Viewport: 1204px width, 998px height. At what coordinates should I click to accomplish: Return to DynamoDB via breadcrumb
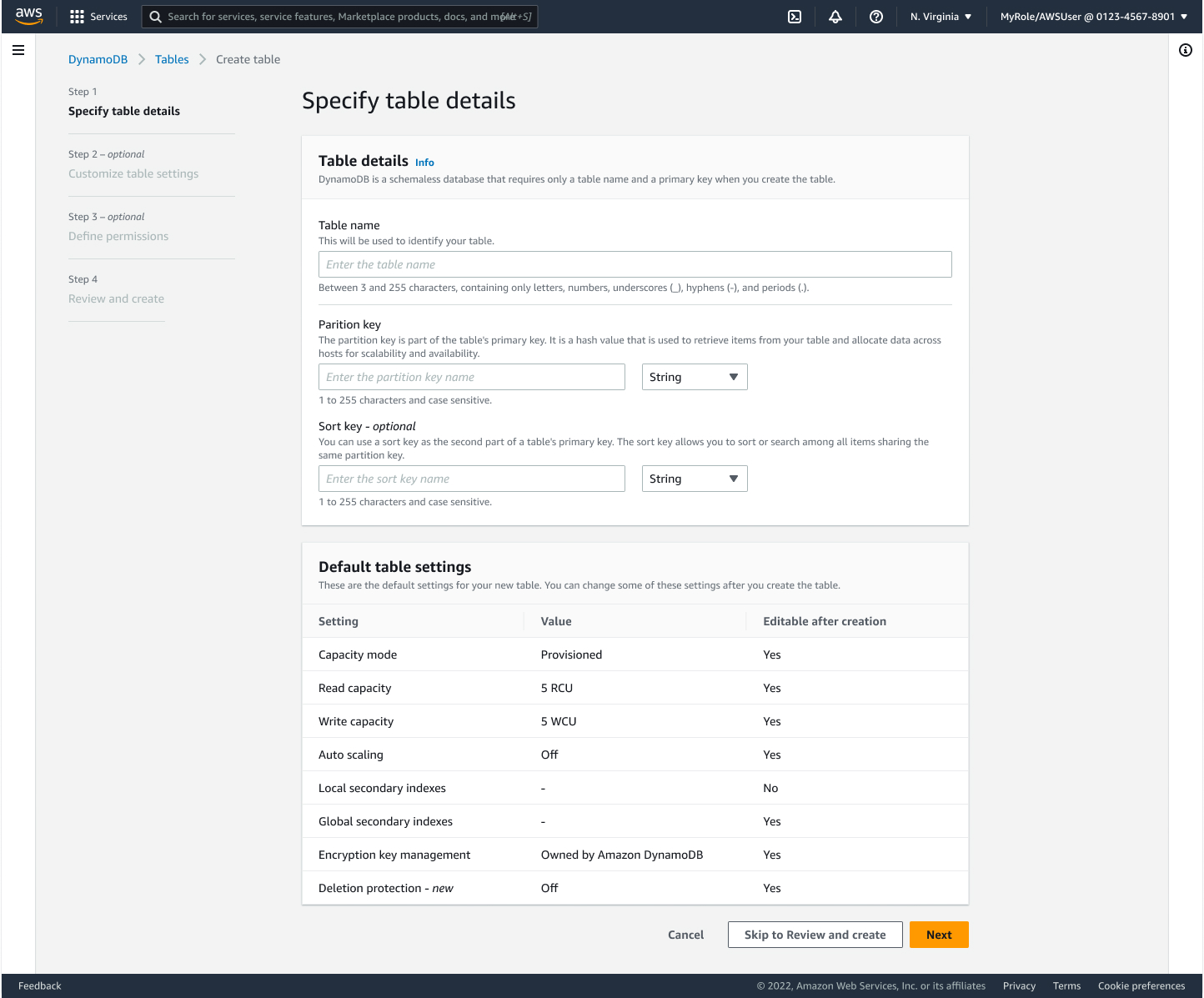98,59
